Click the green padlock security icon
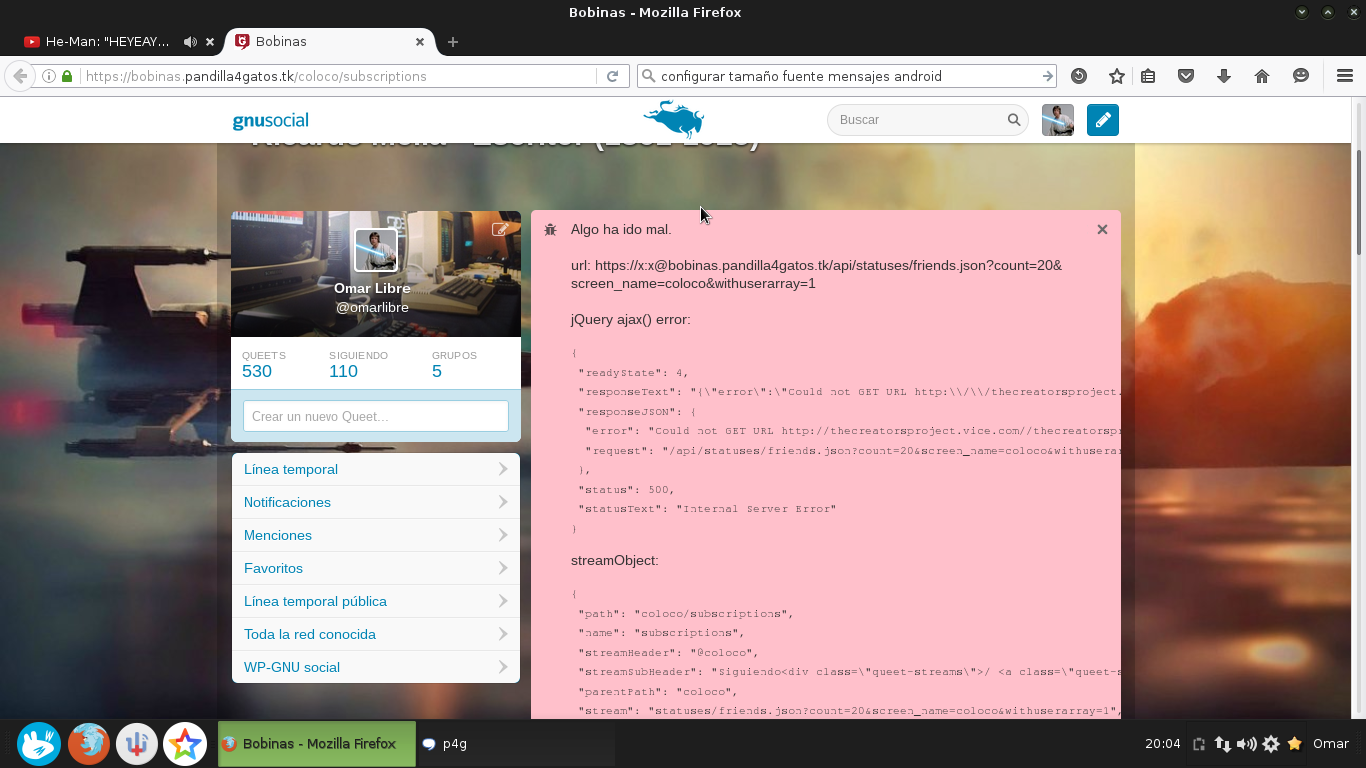The height and width of the screenshot is (768, 1366). click(x=67, y=76)
